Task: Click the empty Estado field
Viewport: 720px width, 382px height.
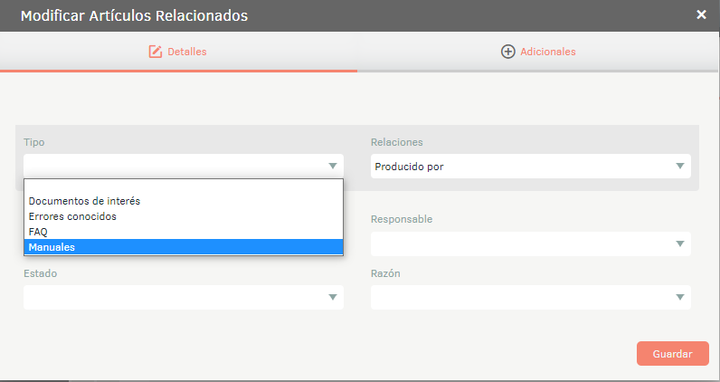Action: point(184,297)
